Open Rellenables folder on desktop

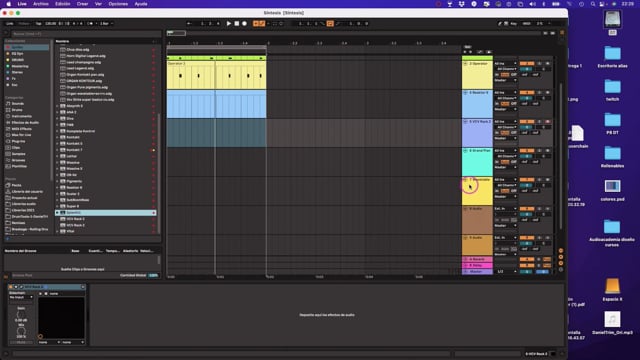(x=612, y=157)
